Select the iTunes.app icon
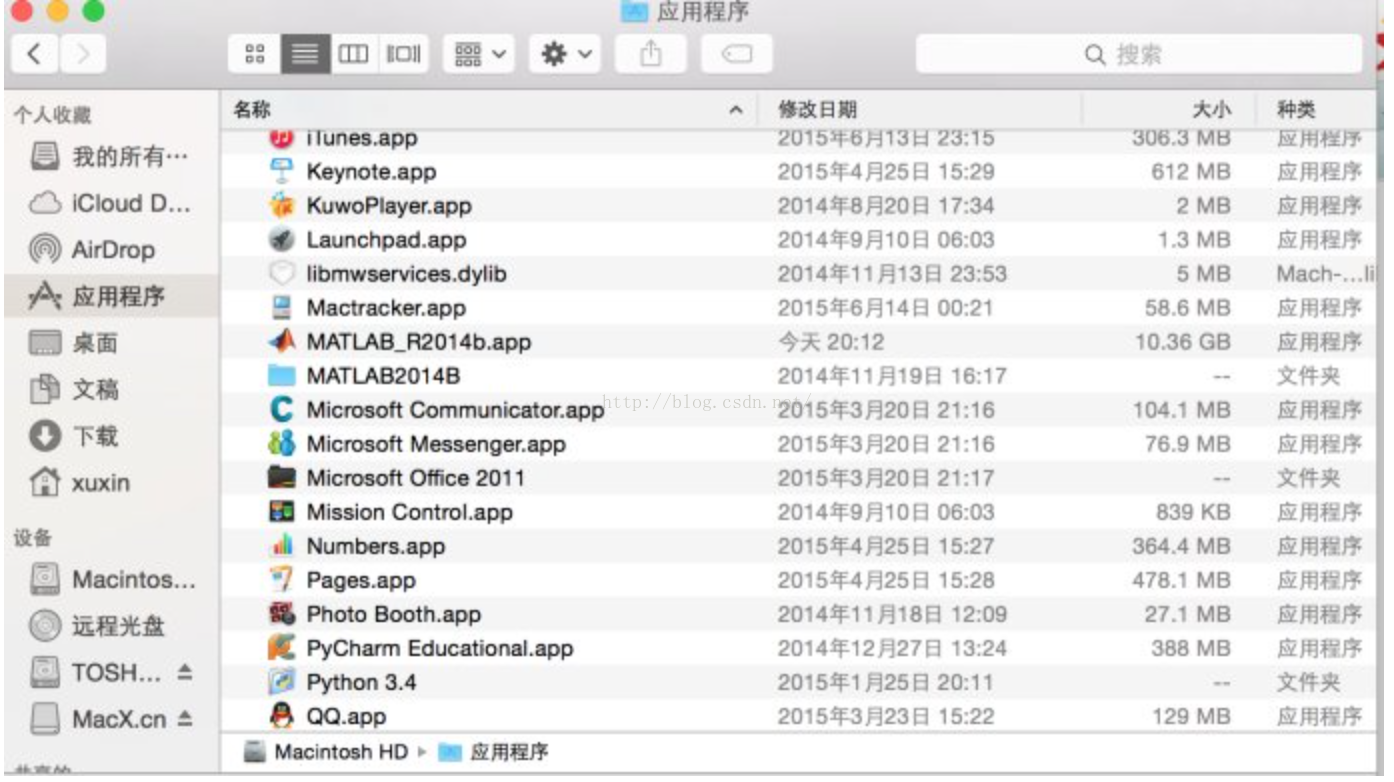The width and height of the screenshot is (1394, 782). tap(282, 139)
